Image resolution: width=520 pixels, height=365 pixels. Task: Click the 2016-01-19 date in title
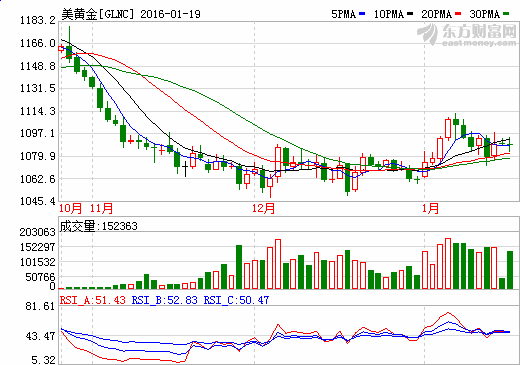(170, 14)
